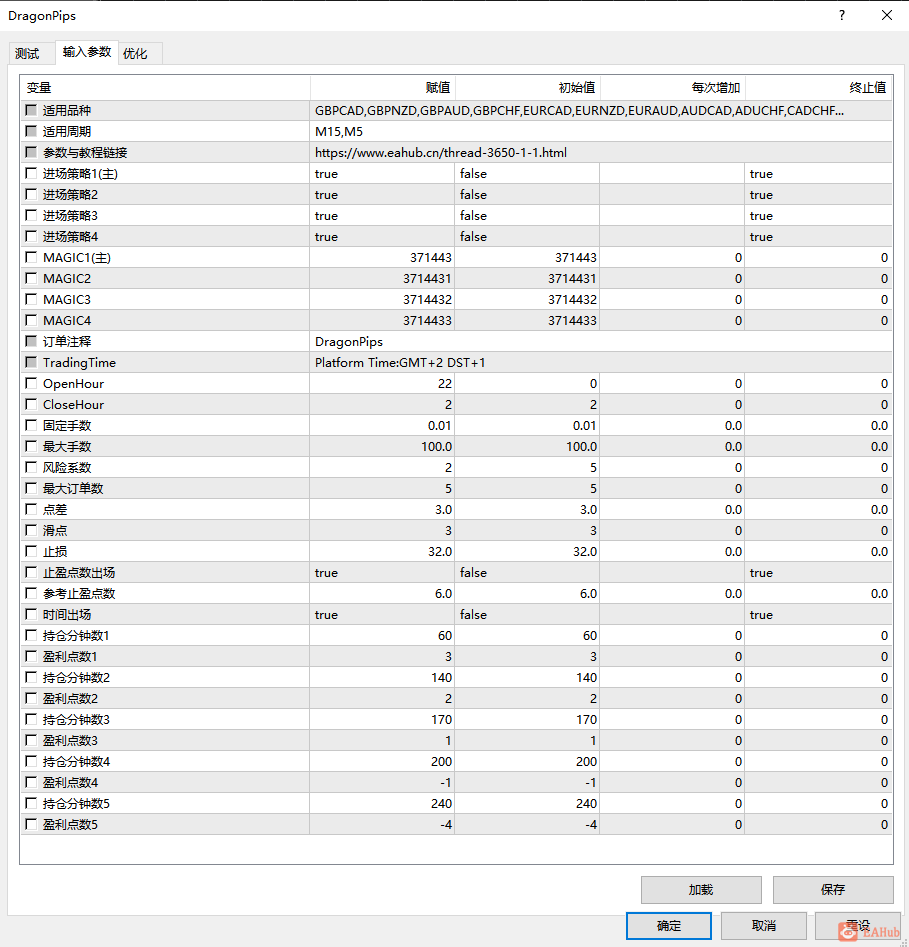Image resolution: width=909 pixels, height=947 pixels.
Task: Edit 持仓分钟数3 赋值 value 170
Action: point(382,719)
